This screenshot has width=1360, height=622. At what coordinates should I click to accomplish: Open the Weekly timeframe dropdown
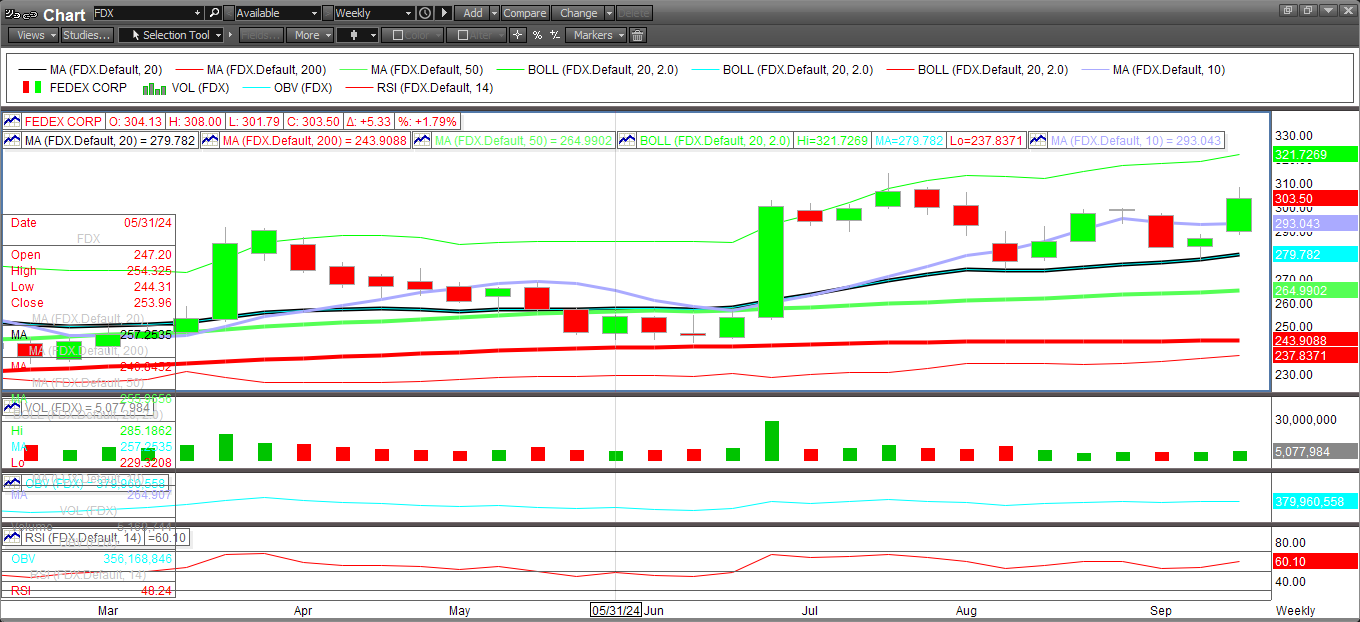(x=373, y=13)
